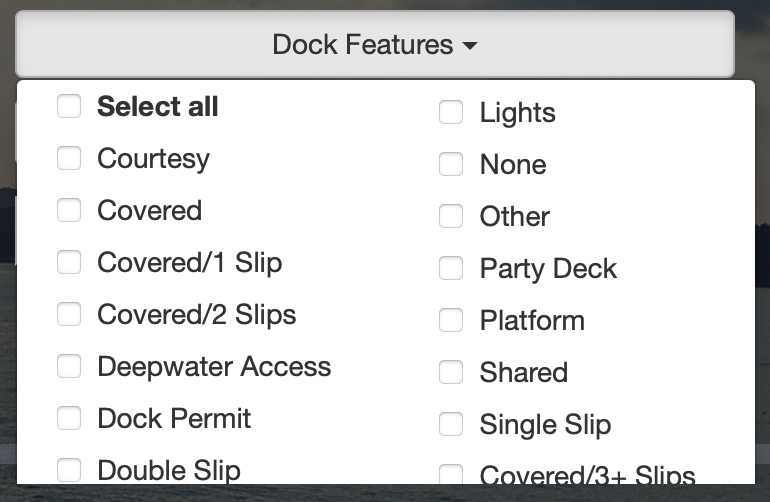Check the Double Slip box
The width and height of the screenshot is (770, 502).
(x=69, y=471)
